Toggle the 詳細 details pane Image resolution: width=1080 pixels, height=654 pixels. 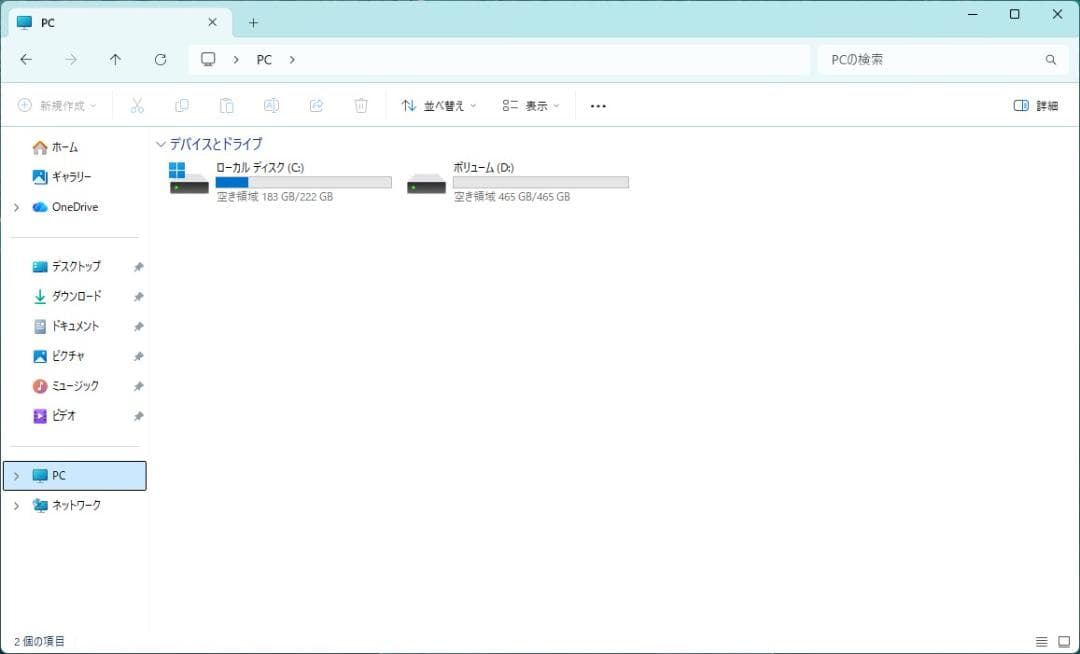pos(1034,105)
